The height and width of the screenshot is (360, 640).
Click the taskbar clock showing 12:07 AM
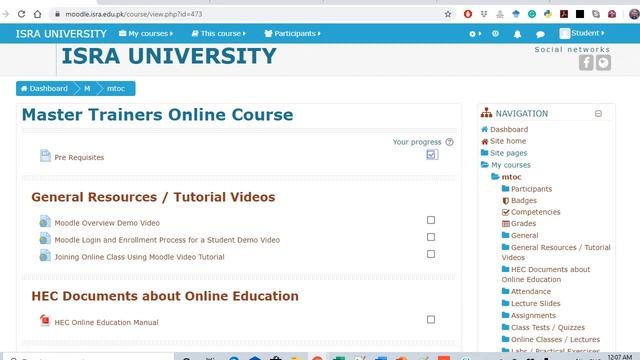[x=620, y=357]
